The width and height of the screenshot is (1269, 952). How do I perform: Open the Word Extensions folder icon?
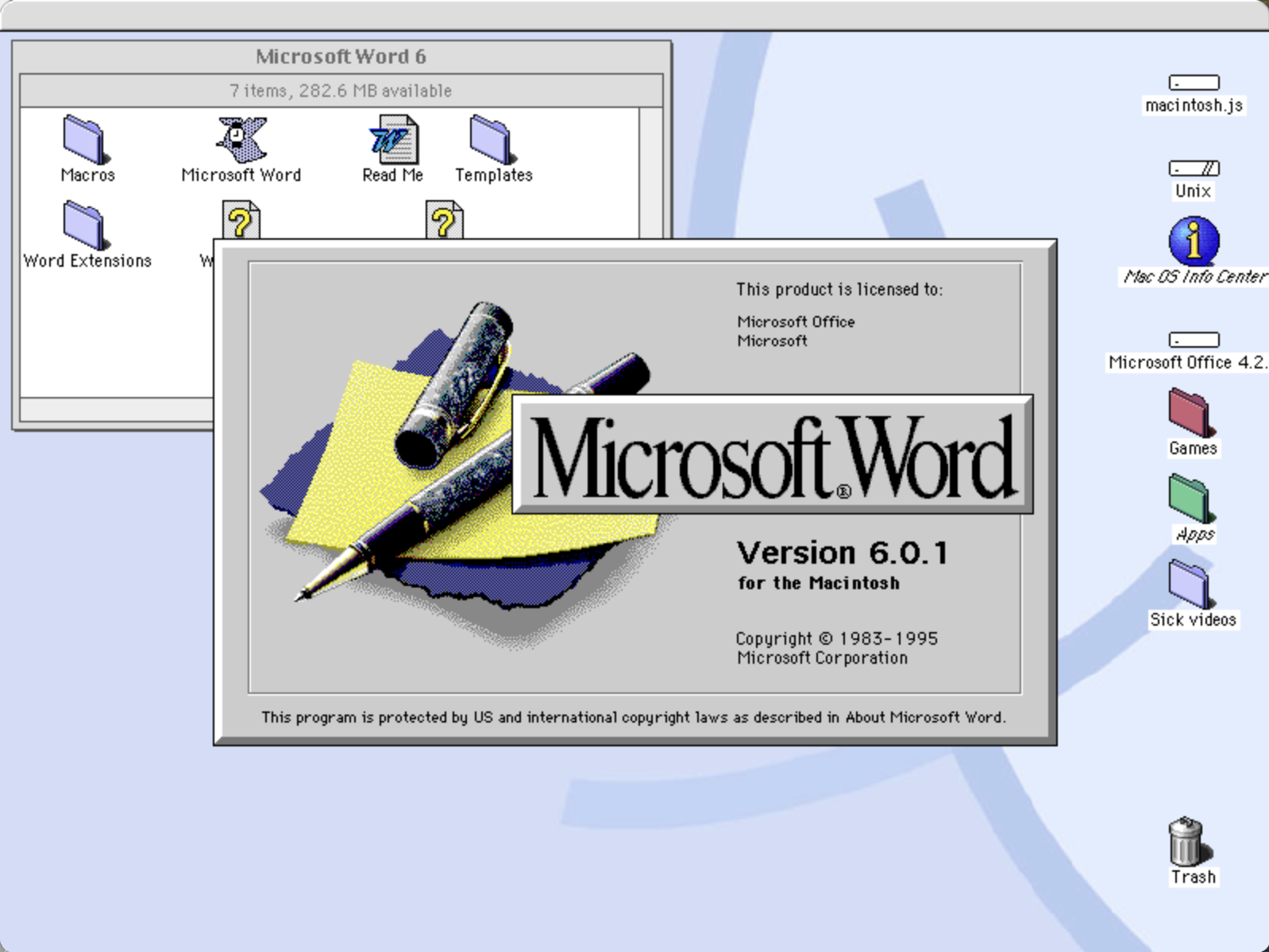point(84,225)
